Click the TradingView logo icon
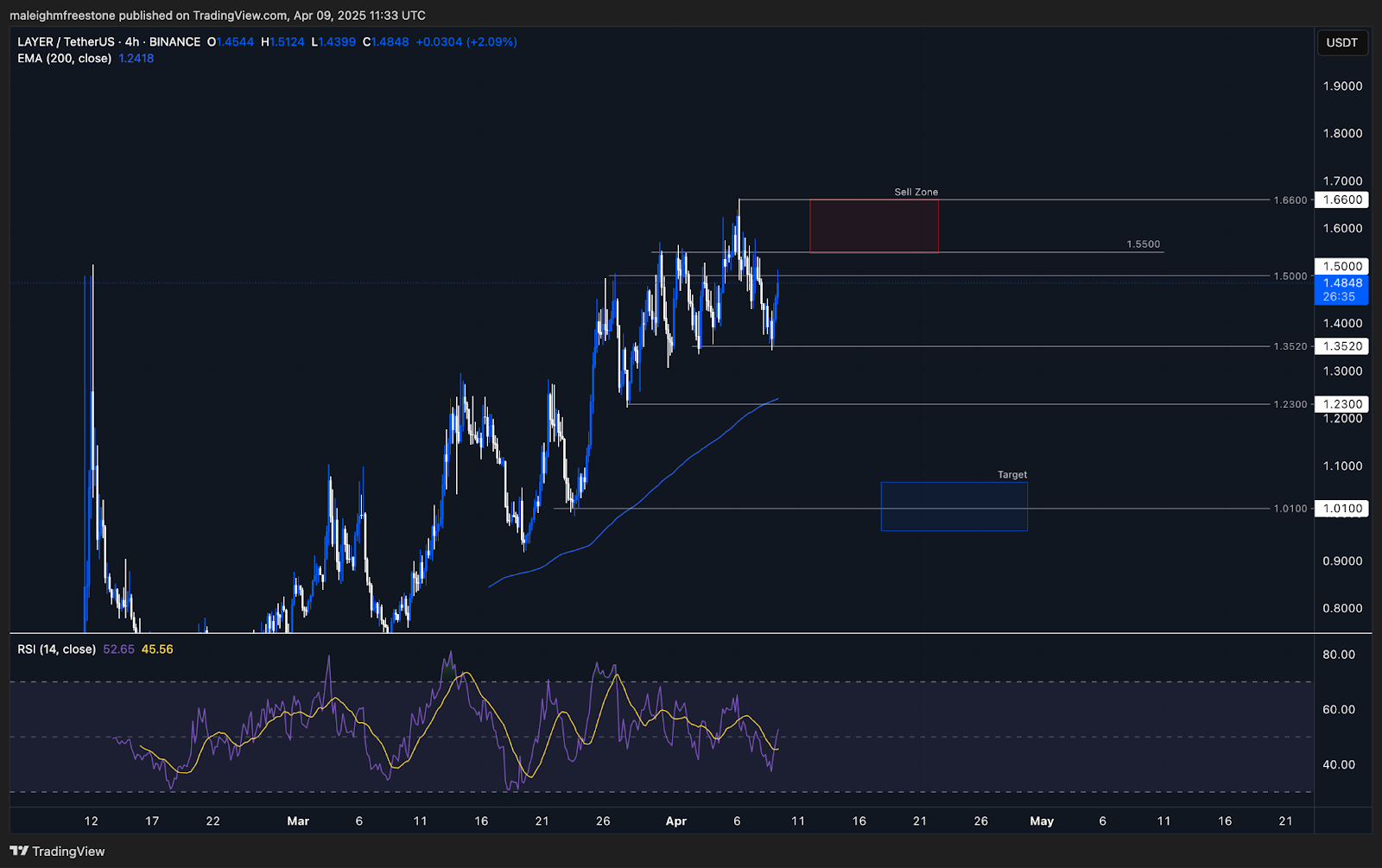The image size is (1382, 868). point(19,852)
